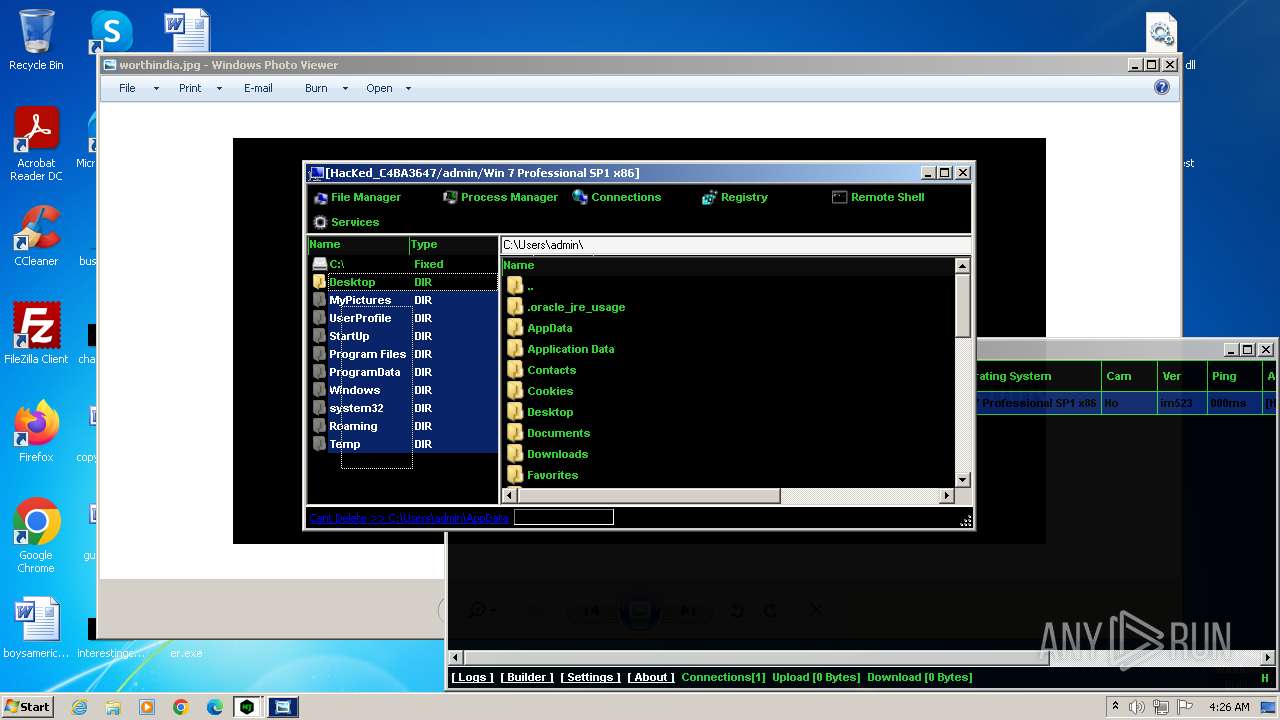
Task: Open the Registry icon
Action: (710, 198)
